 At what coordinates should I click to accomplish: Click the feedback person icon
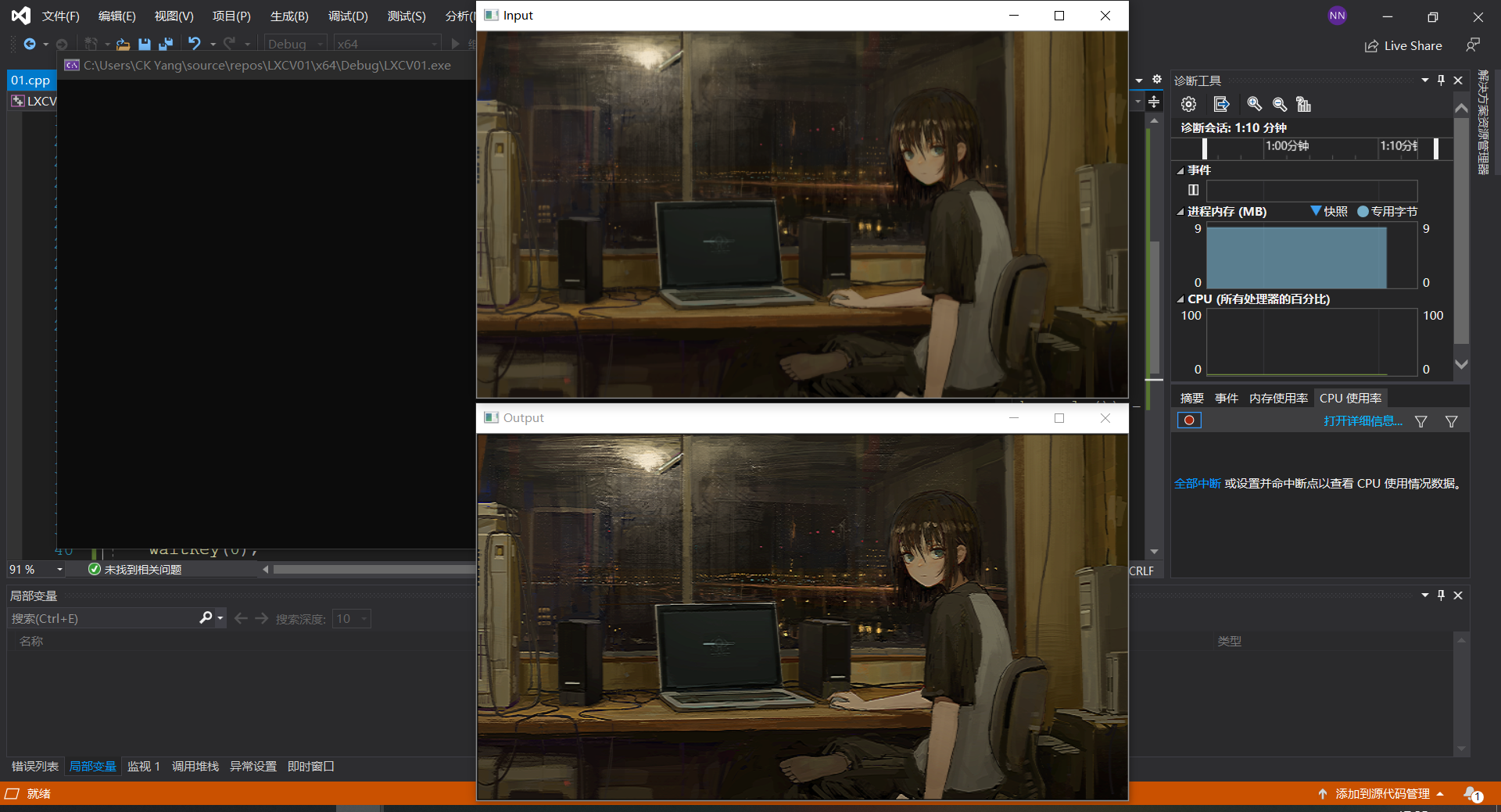1472,45
